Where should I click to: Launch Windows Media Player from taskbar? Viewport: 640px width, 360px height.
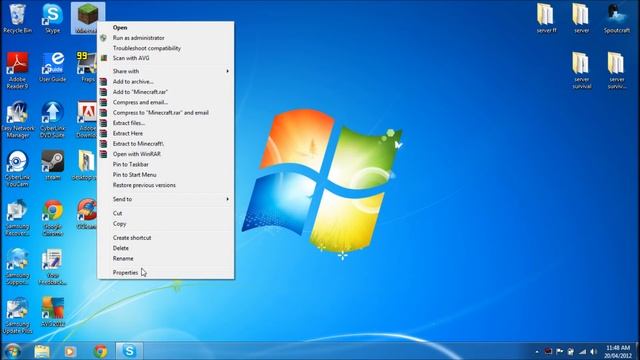coord(70,351)
